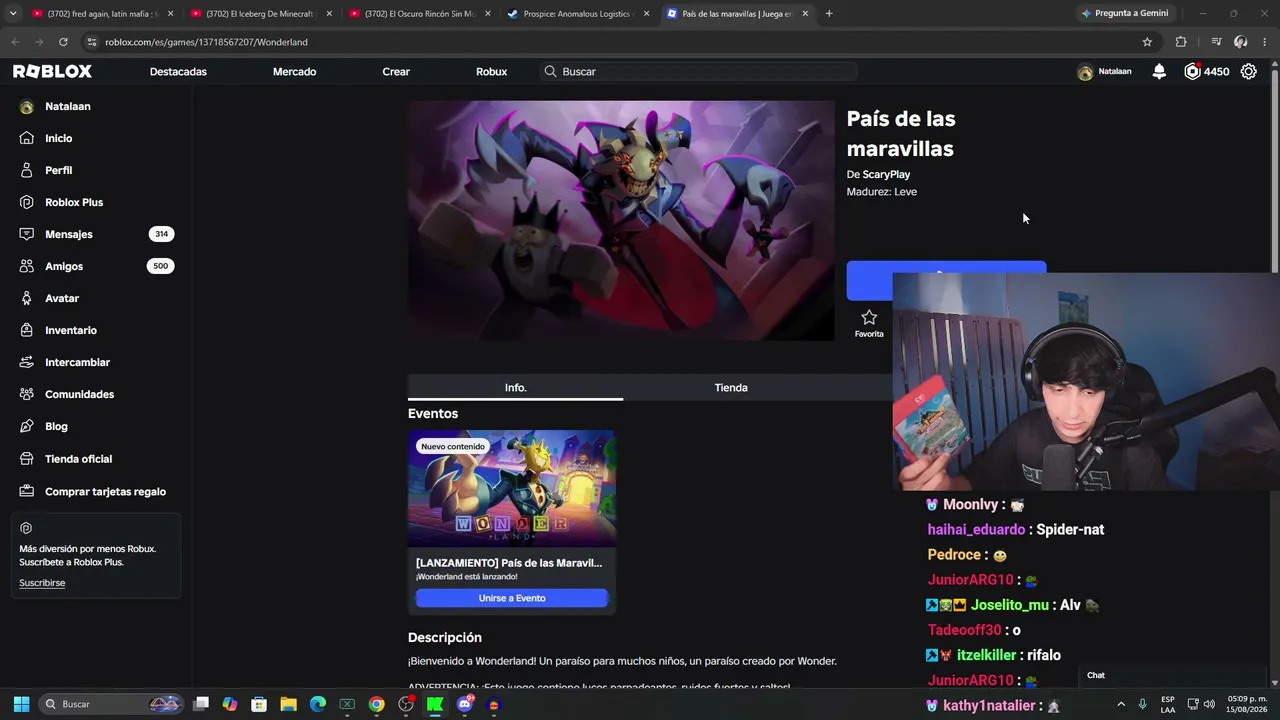Close the Prospice: Anomalous Logistics tab
1280x720 pixels.
(646, 14)
